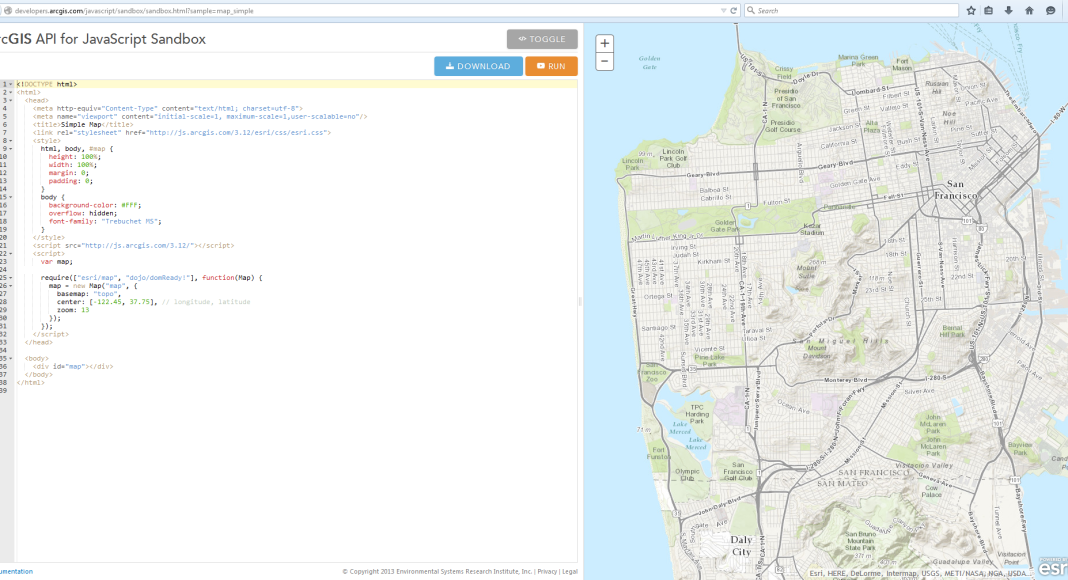The height and width of the screenshot is (580, 1068).
Task: Bookmark this page with the star icon
Action: 971,10
